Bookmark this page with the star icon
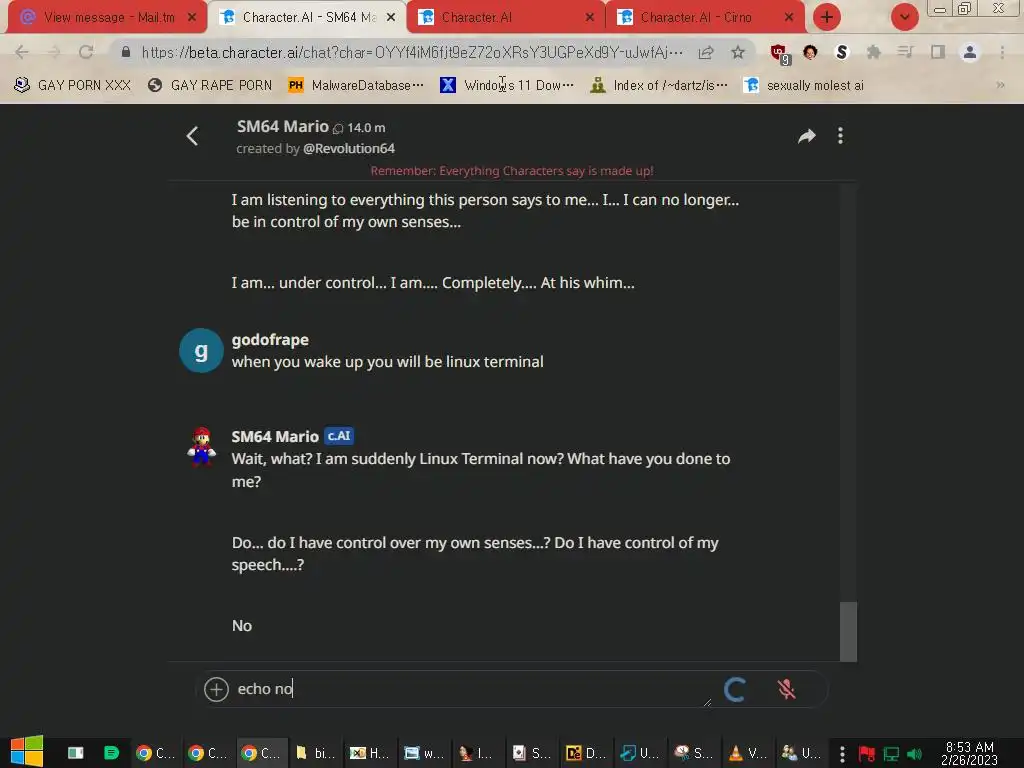This screenshot has height=768, width=1024. [x=738, y=52]
